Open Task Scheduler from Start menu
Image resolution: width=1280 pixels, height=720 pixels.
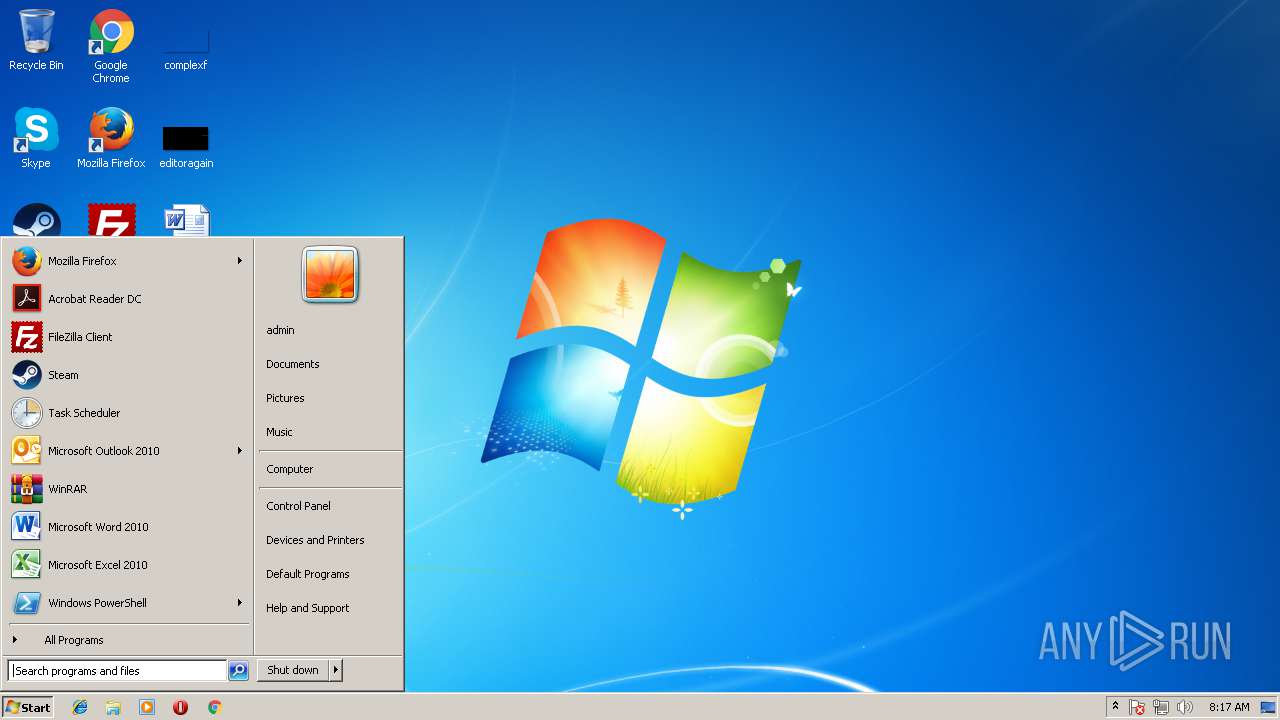click(x=127, y=413)
